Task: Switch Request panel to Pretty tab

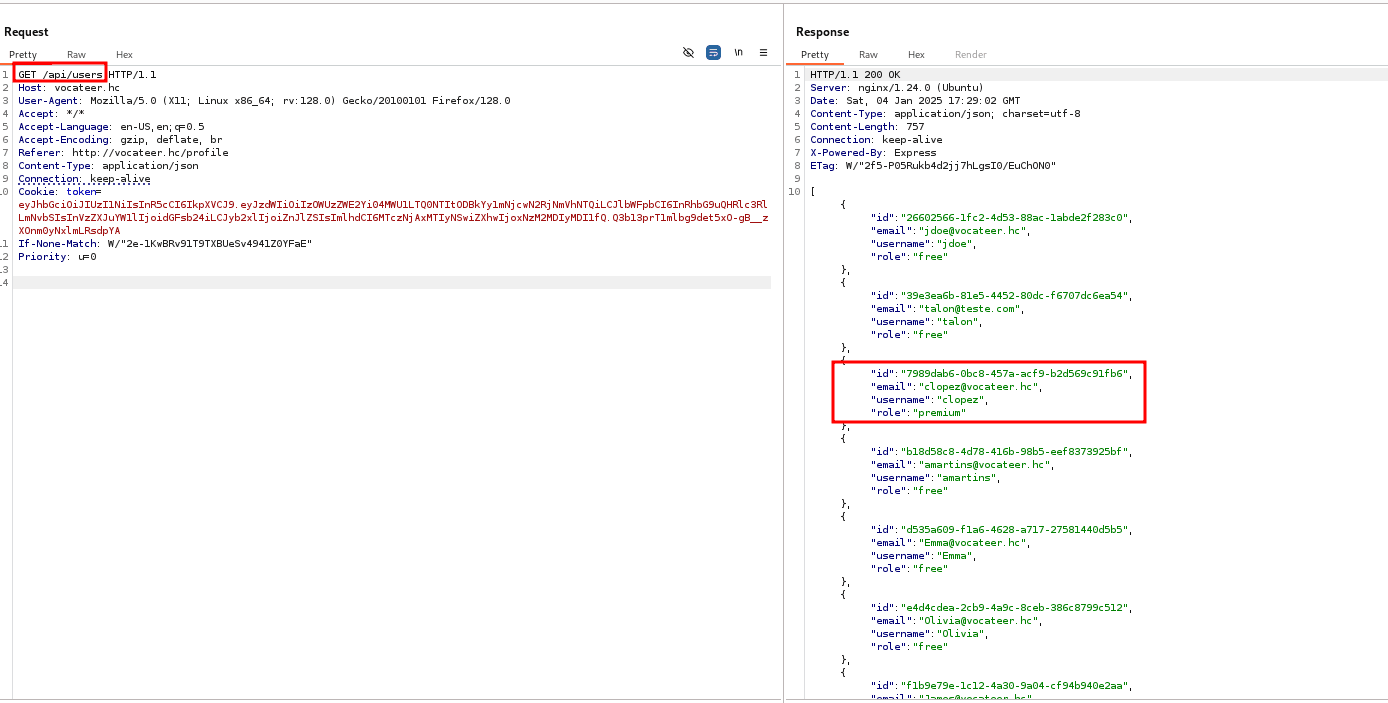Action: [23, 55]
